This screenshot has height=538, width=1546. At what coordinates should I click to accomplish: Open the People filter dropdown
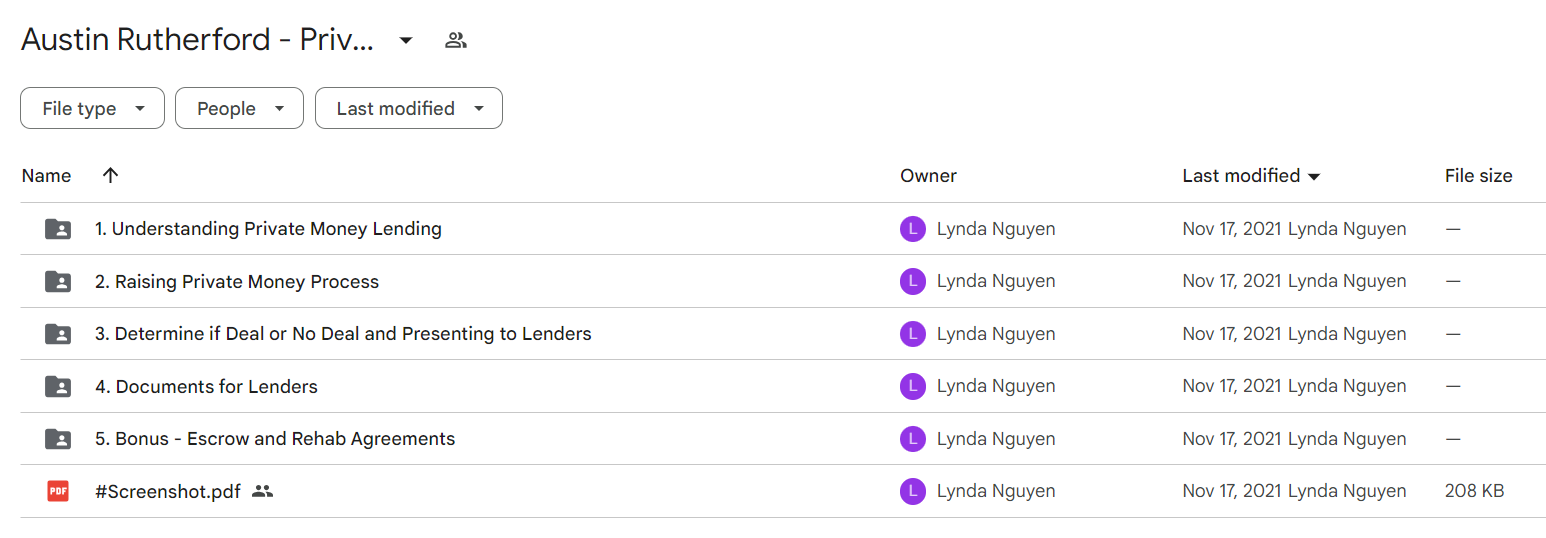(239, 108)
